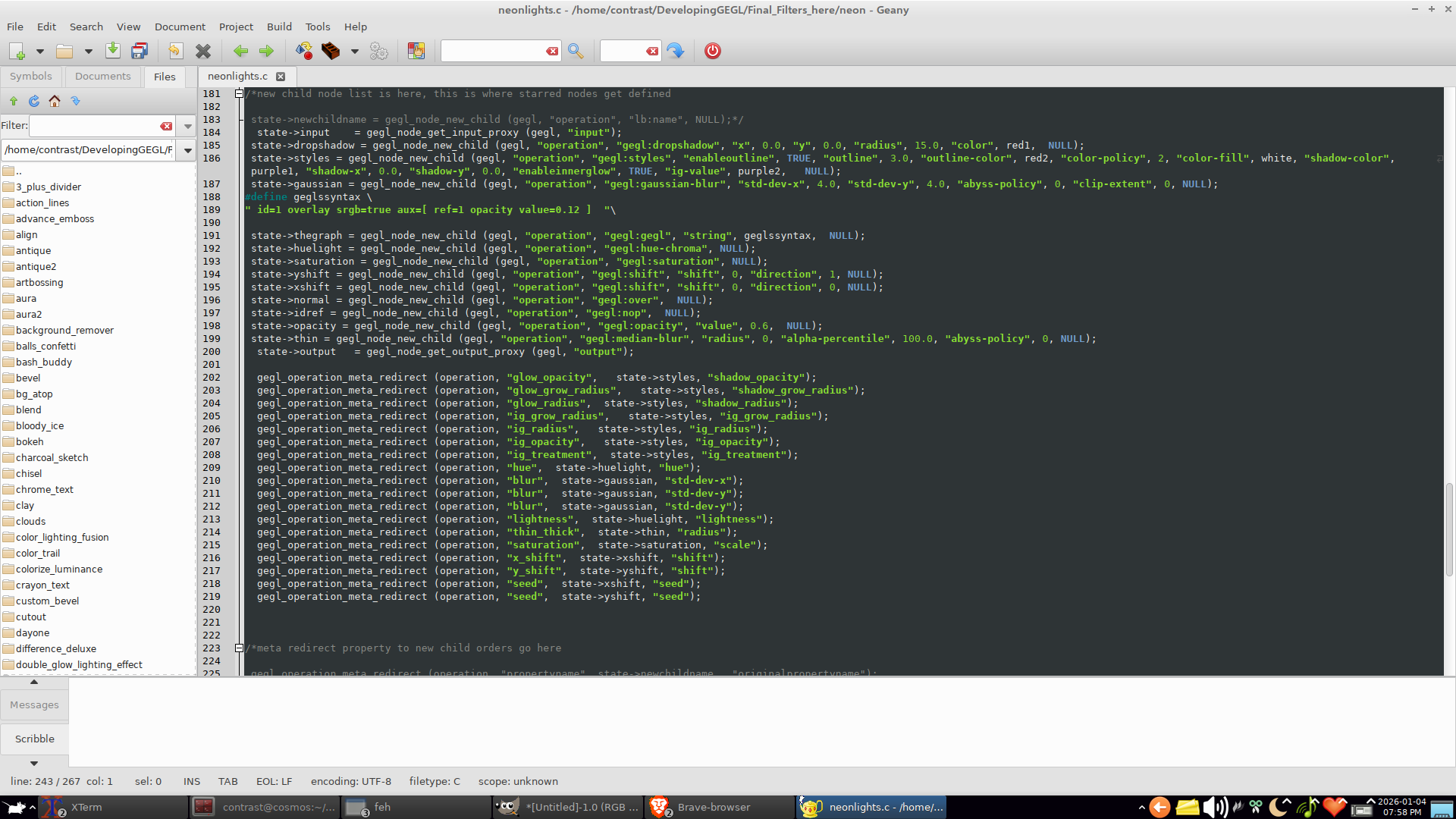The width and height of the screenshot is (1456, 819).
Task: Open the background_remover folder
Action: (x=64, y=330)
